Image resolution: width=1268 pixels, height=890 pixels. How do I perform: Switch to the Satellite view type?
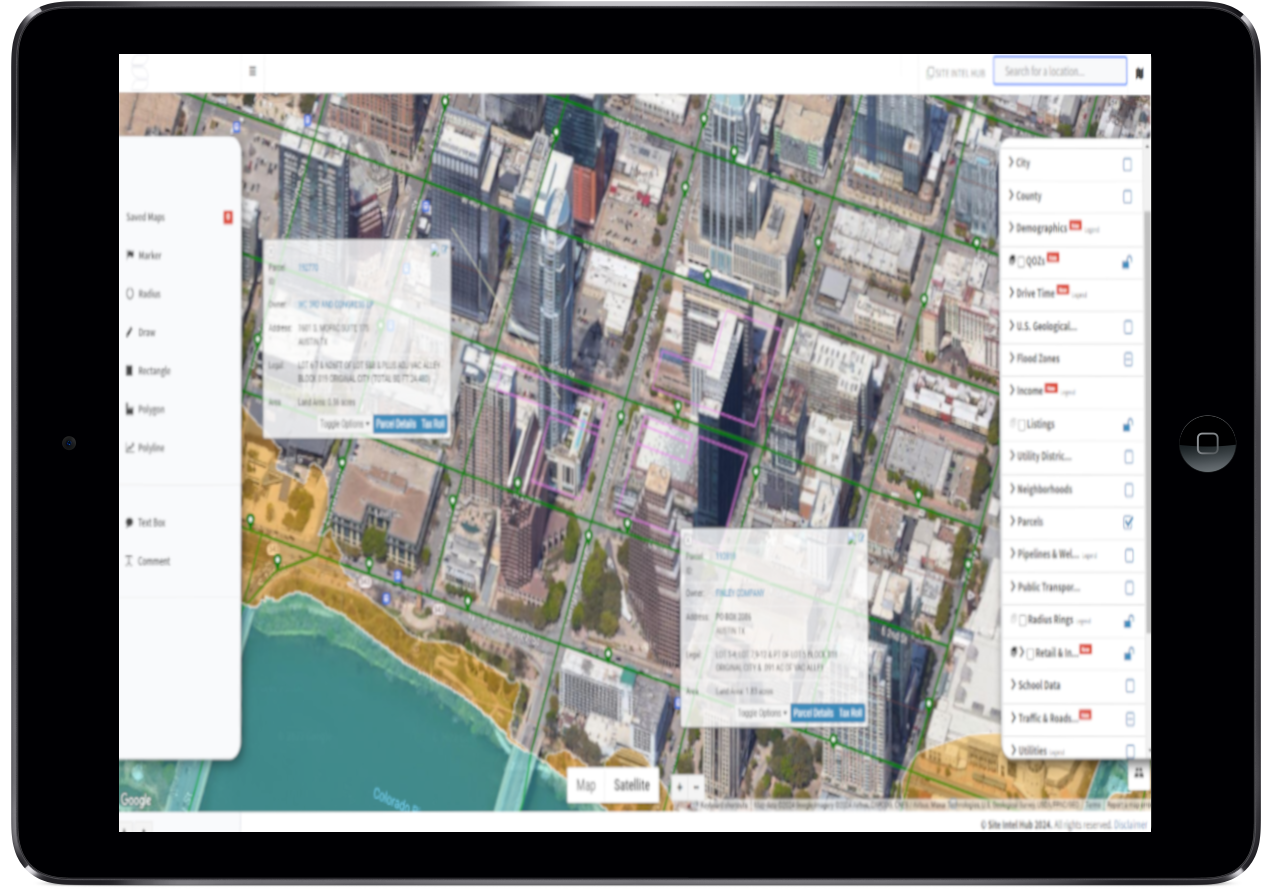tap(631, 785)
